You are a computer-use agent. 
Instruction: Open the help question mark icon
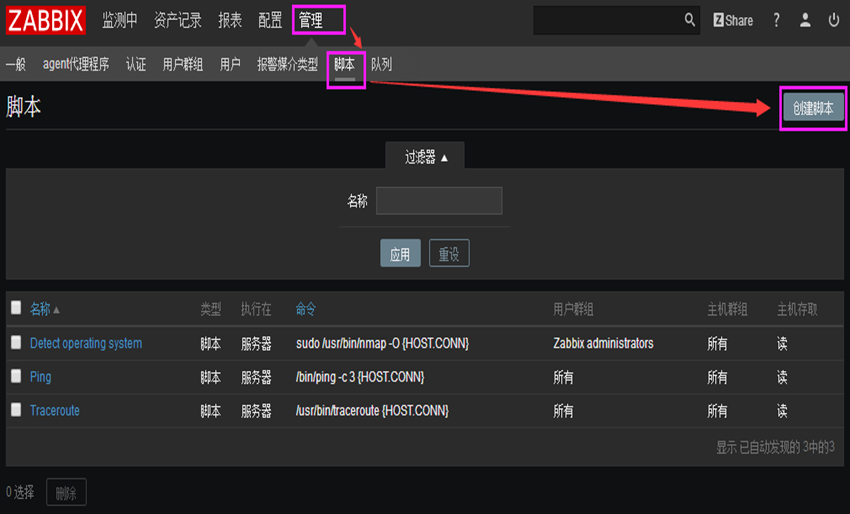[776, 21]
